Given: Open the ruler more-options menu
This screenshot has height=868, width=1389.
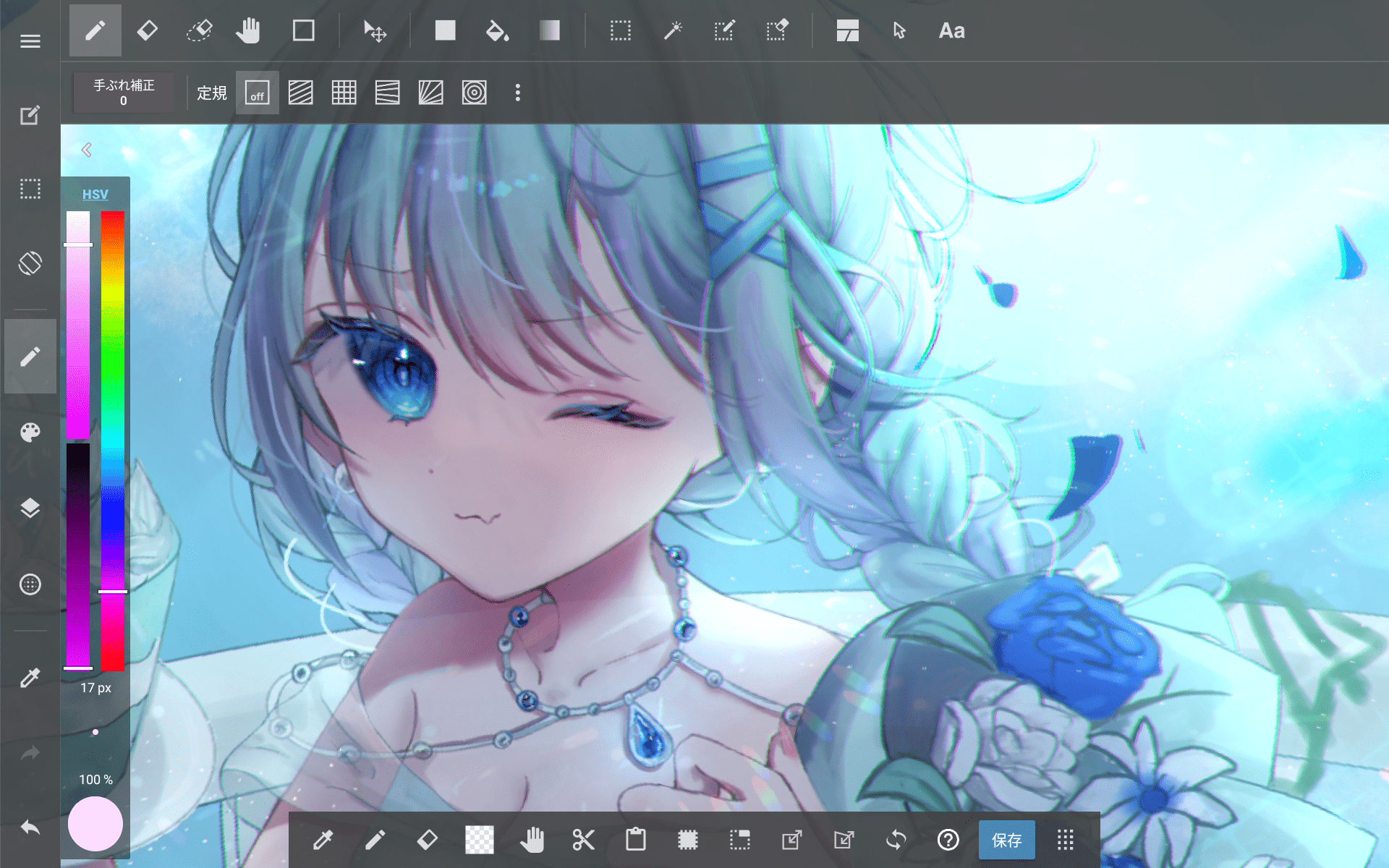Looking at the screenshot, I should click(517, 93).
